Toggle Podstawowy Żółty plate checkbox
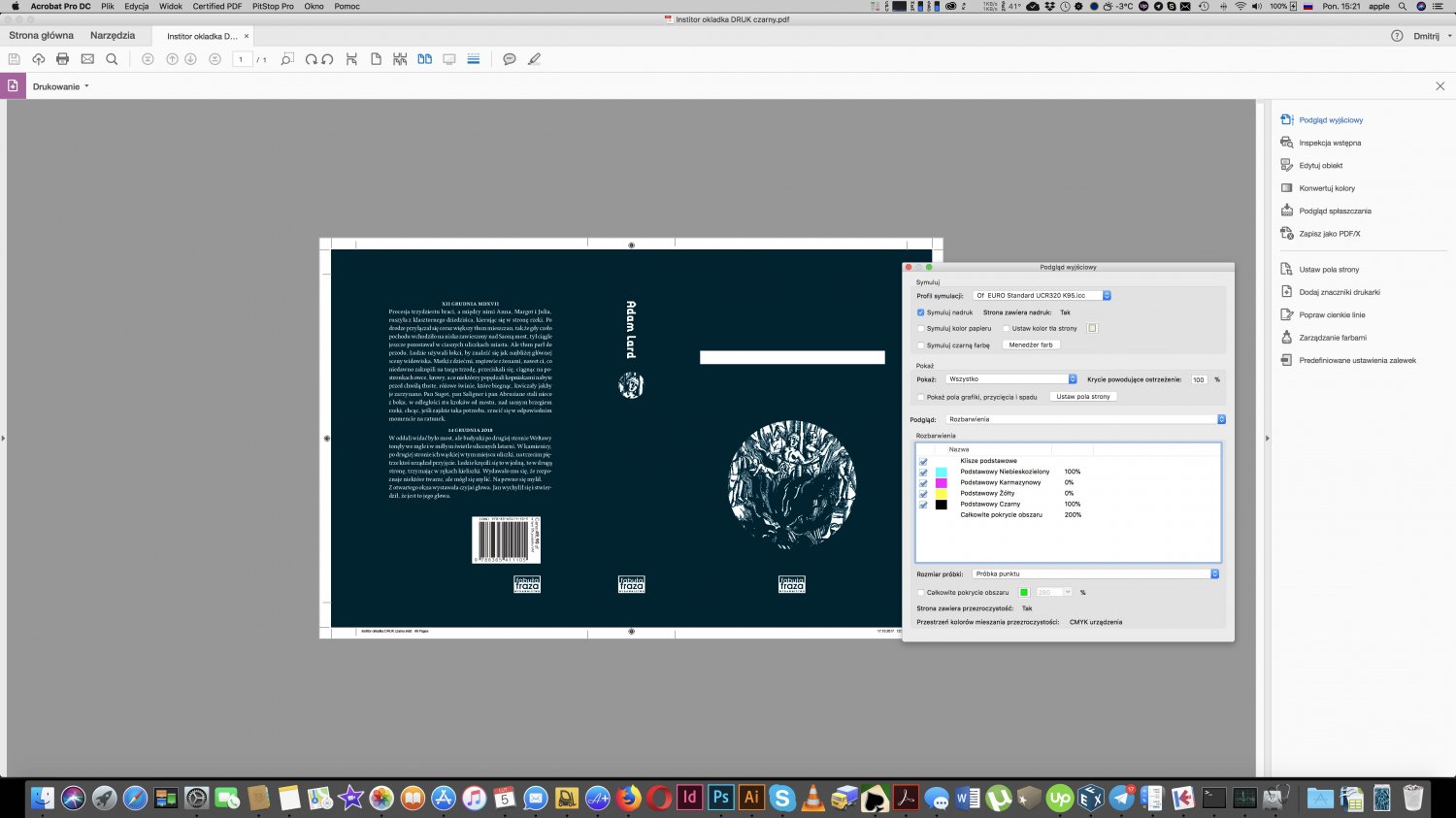Viewport: 1456px width, 818px height. click(923, 494)
